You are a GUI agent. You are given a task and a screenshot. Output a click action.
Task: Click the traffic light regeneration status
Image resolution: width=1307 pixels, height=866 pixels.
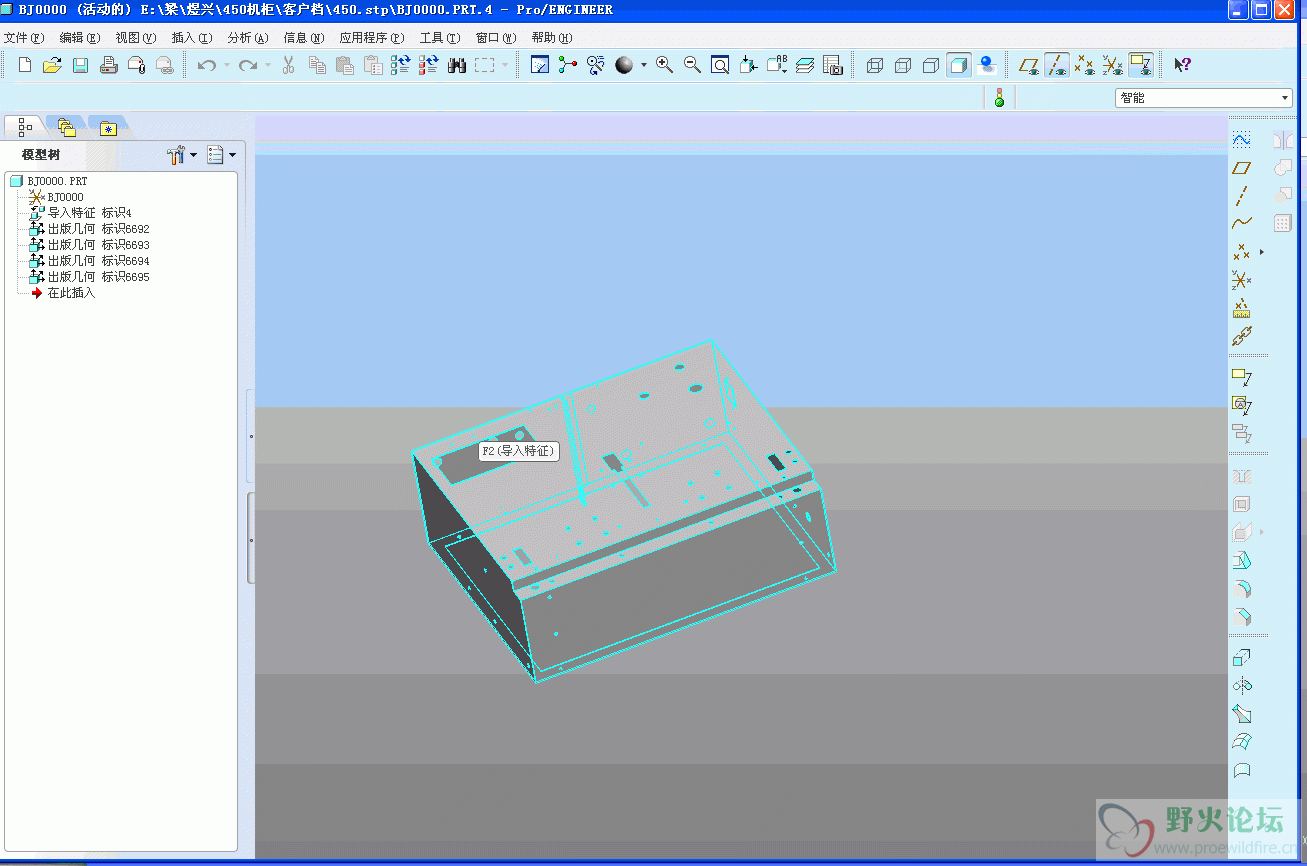[x=998, y=98]
